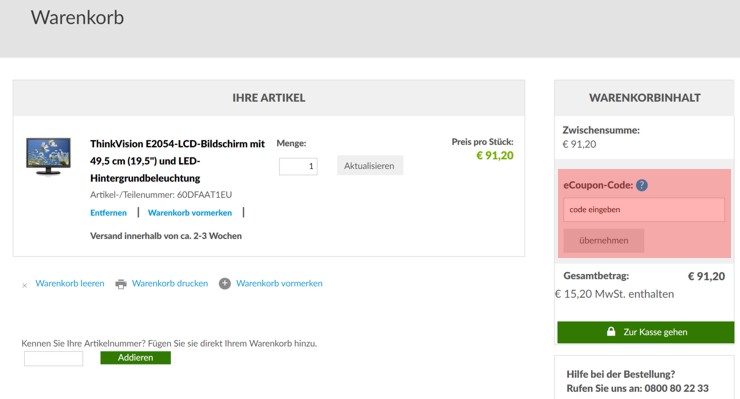740x399 pixels.
Task: Click the green Addieren button
Action: point(135,357)
